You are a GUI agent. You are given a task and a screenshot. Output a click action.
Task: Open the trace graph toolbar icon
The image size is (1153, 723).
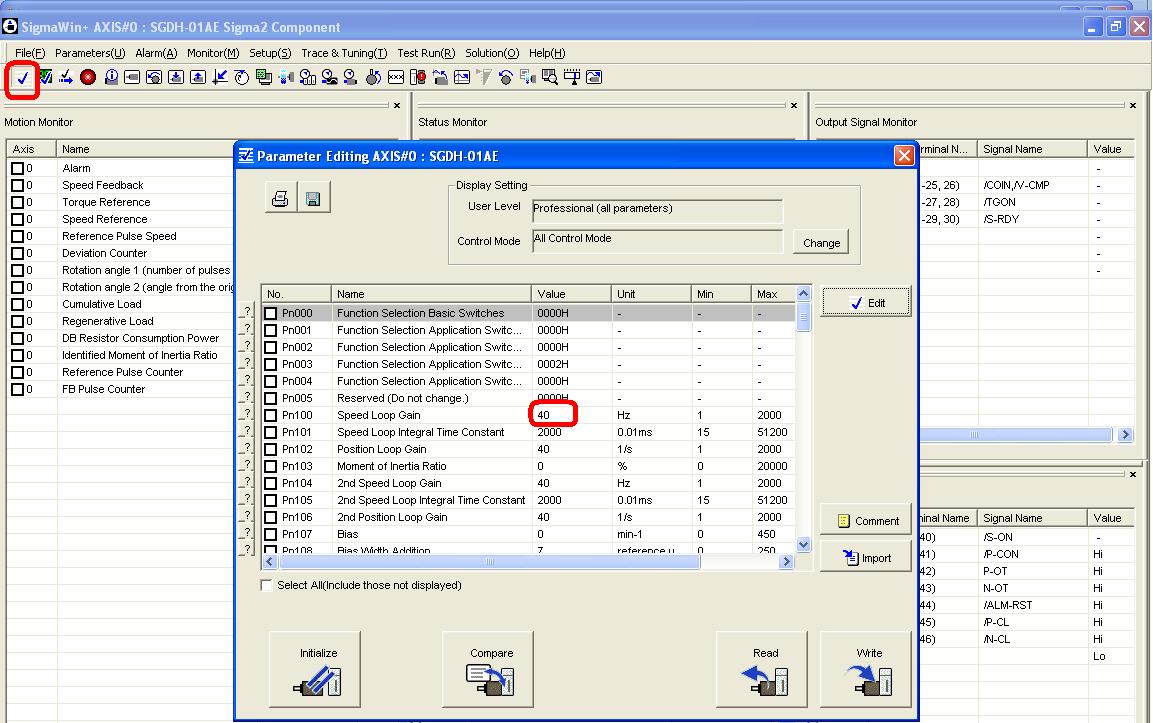(462, 76)
